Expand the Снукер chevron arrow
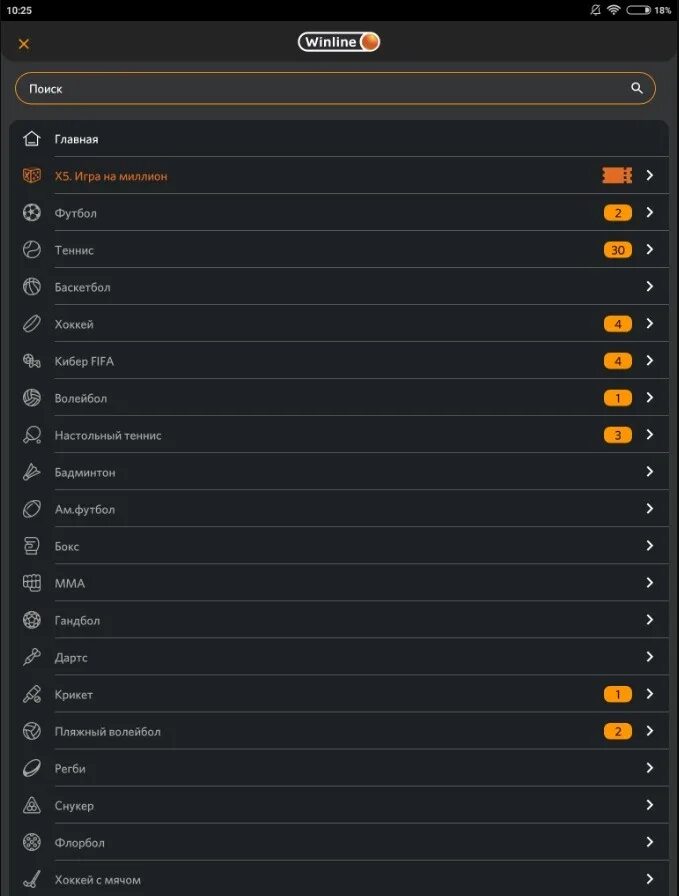Screen dimensions: 679x896 coord(649,805)
